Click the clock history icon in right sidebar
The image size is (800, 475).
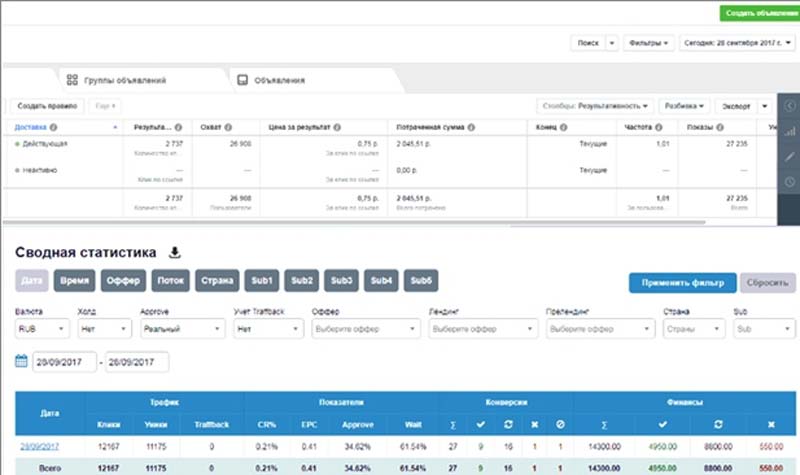click(x=789, y=182)
